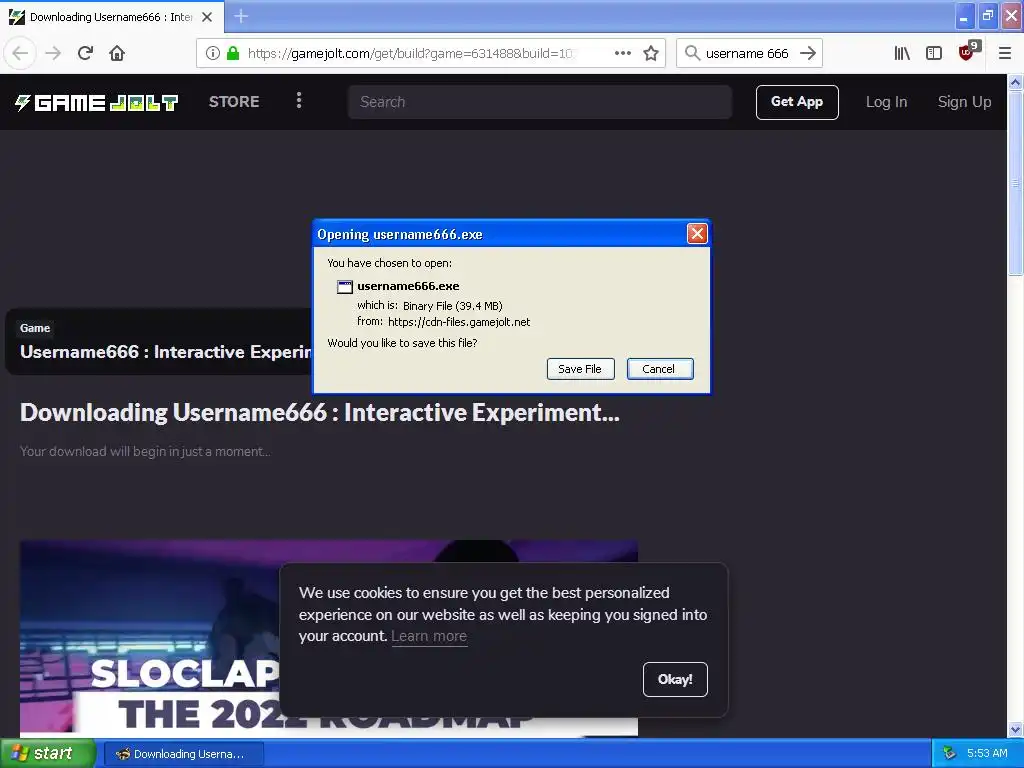Click the vertical scrollbar thumb
The height and width of the screenshot is (768, 1024).
click(1015, 183)
